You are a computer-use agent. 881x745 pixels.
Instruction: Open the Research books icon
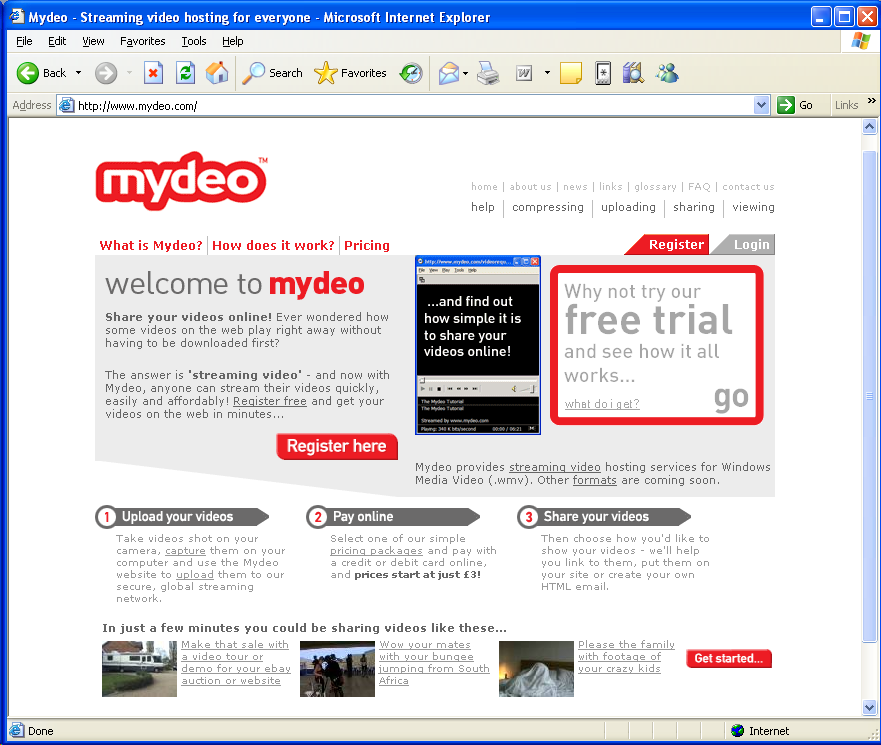[x=633, y=73]
